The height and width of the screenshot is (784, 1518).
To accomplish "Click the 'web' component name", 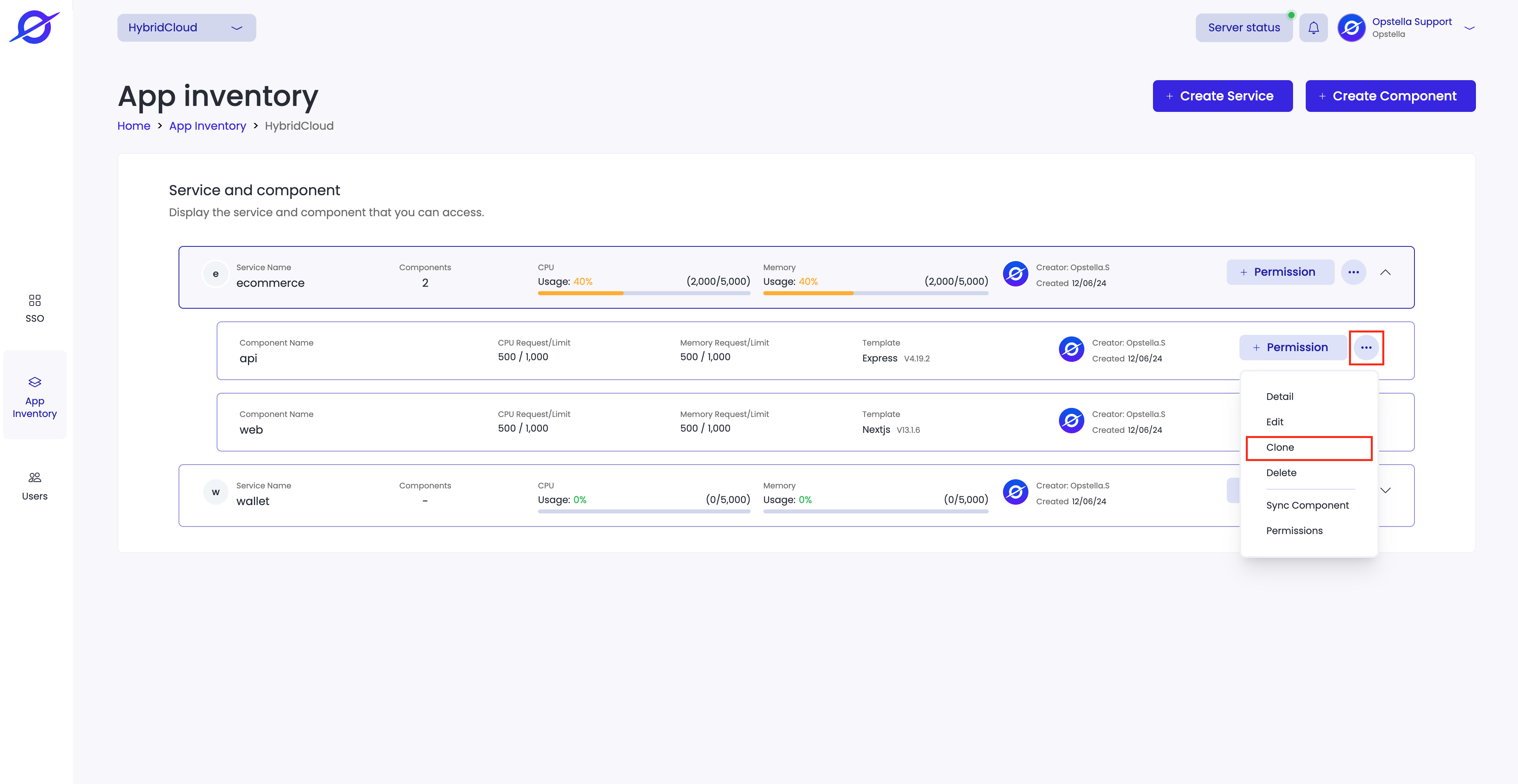I will point(251,430).
